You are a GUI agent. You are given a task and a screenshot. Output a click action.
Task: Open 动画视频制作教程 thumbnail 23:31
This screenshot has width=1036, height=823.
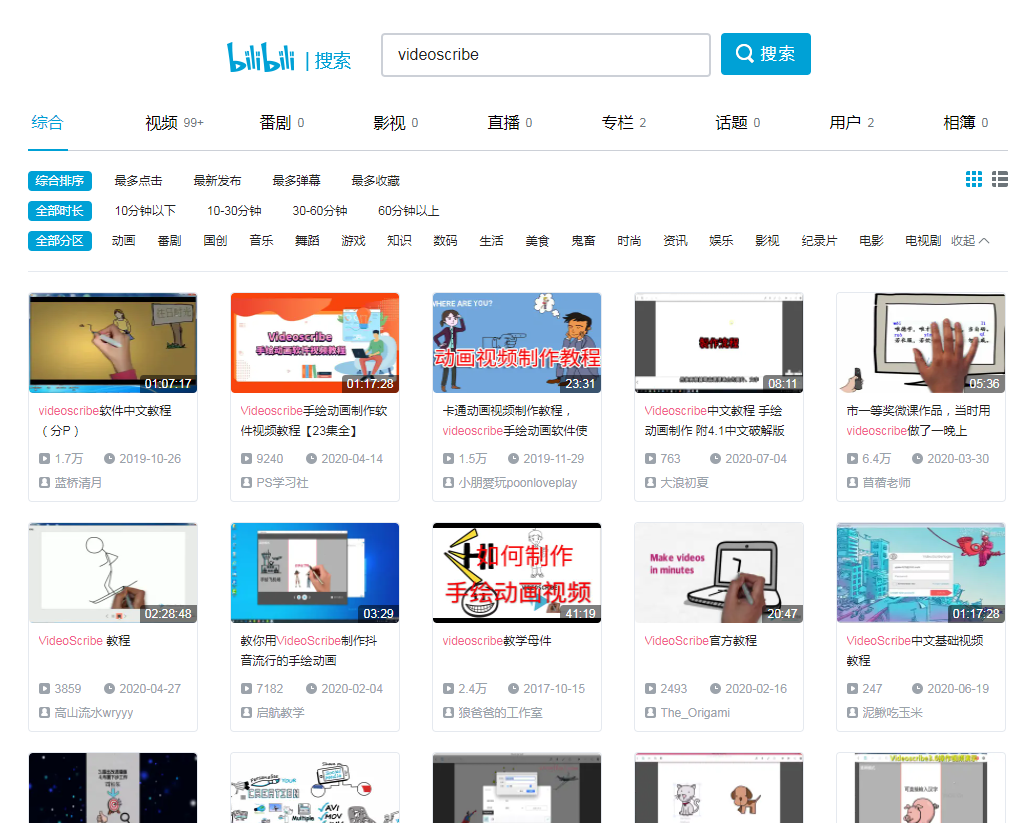tap(517, 343)
